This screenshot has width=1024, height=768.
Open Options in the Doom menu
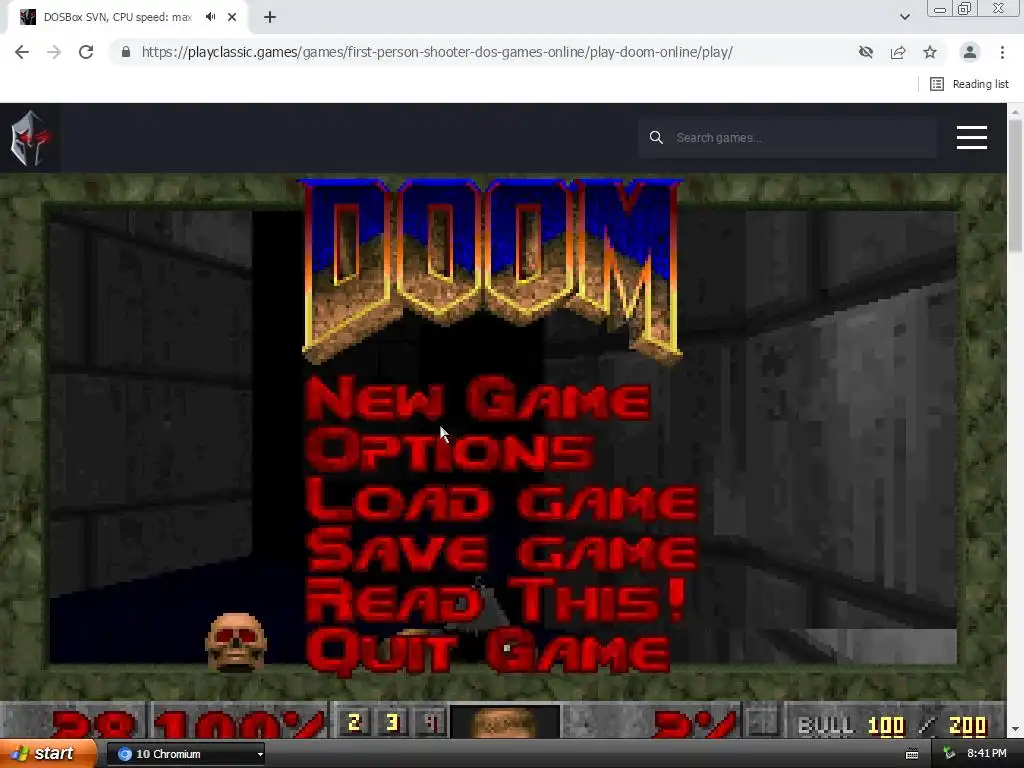(x=449, y=449)
